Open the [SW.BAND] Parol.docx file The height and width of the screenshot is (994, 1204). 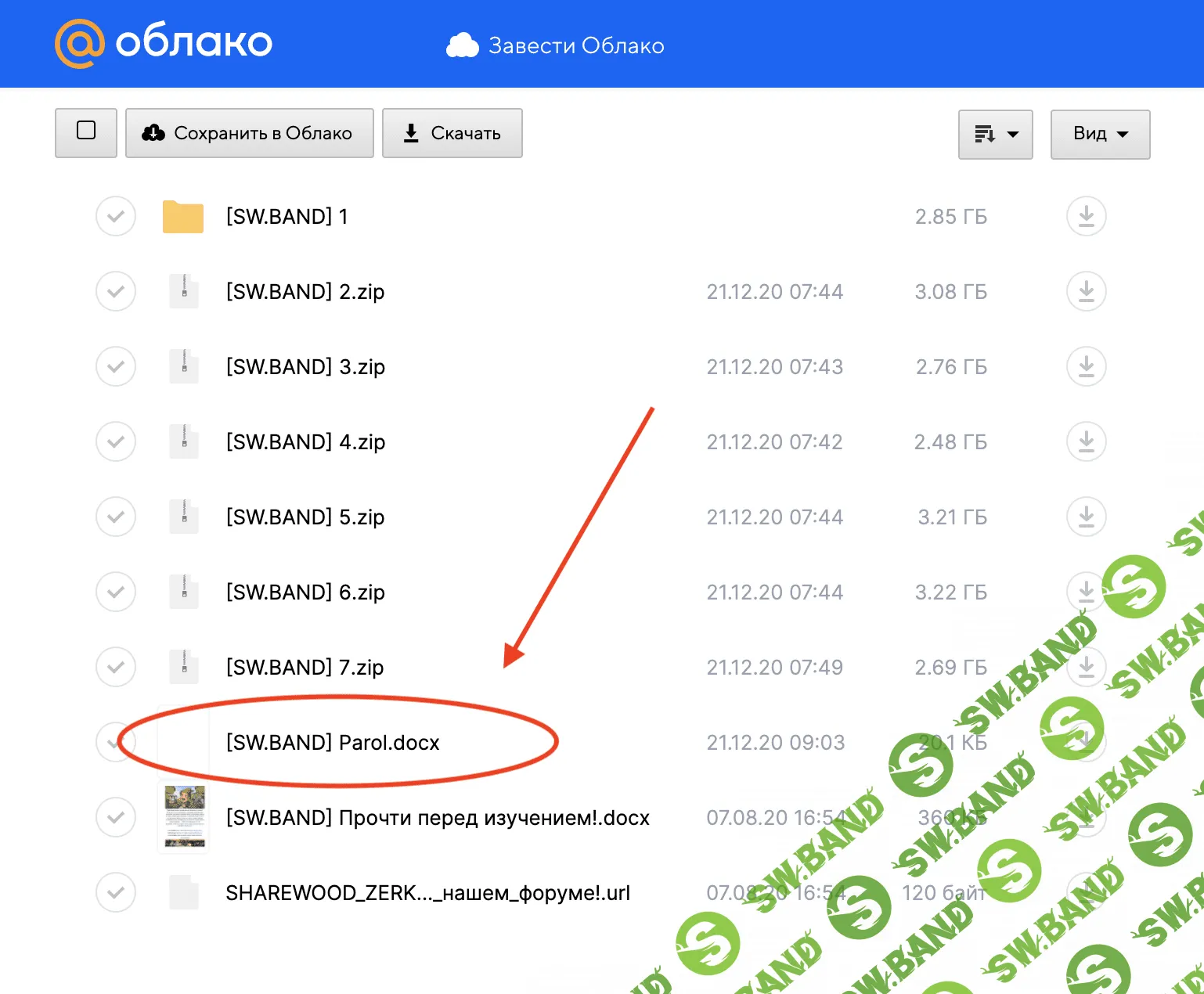pyautogui.click(x=333, y=743)
